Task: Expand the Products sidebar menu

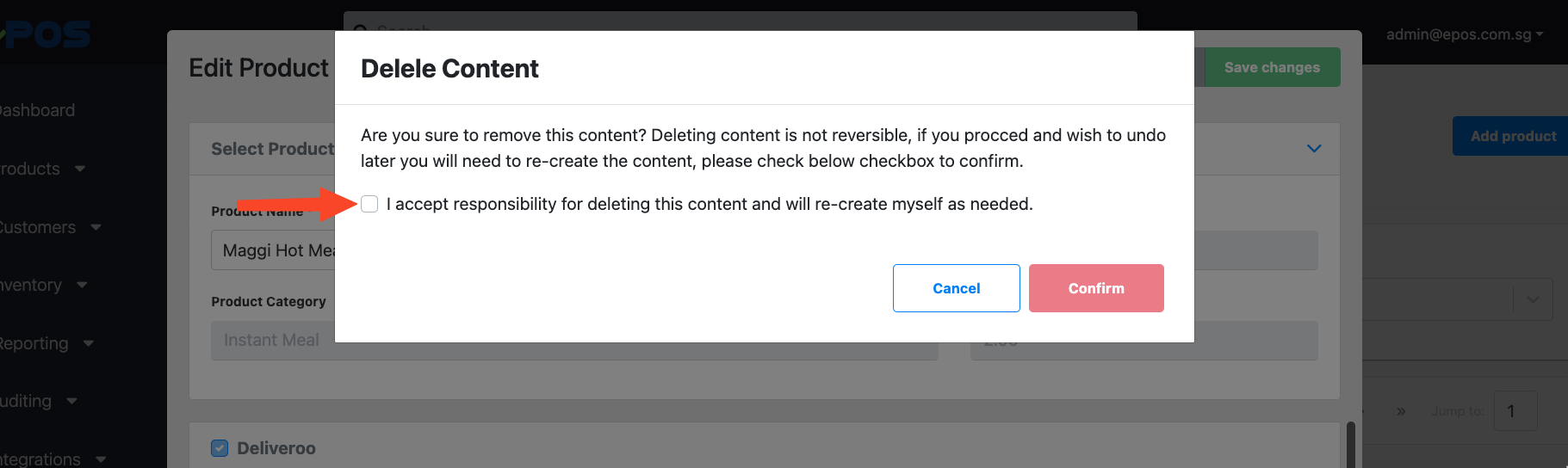Action: [x=41, y=169]
